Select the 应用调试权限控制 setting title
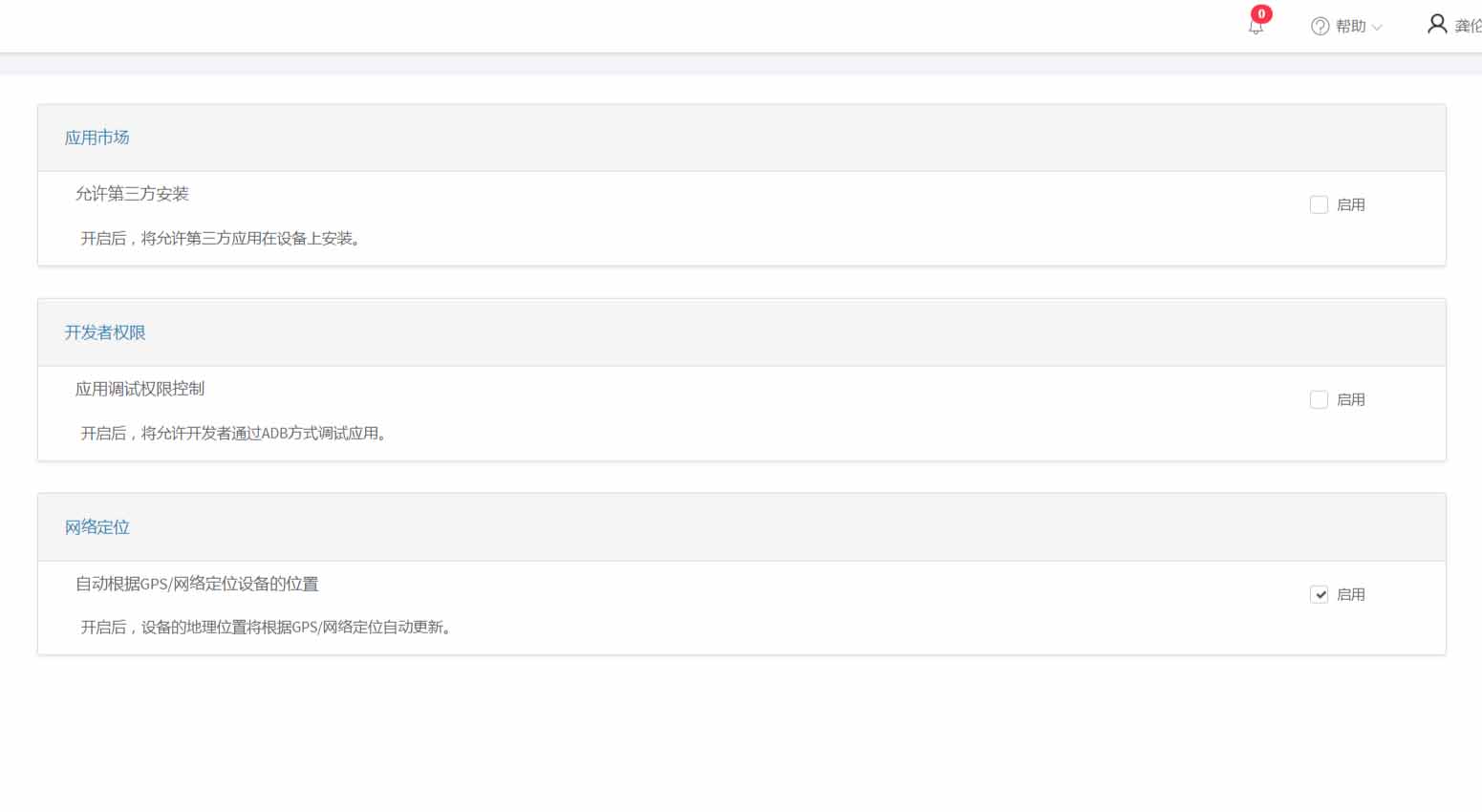 pos(140,389)
